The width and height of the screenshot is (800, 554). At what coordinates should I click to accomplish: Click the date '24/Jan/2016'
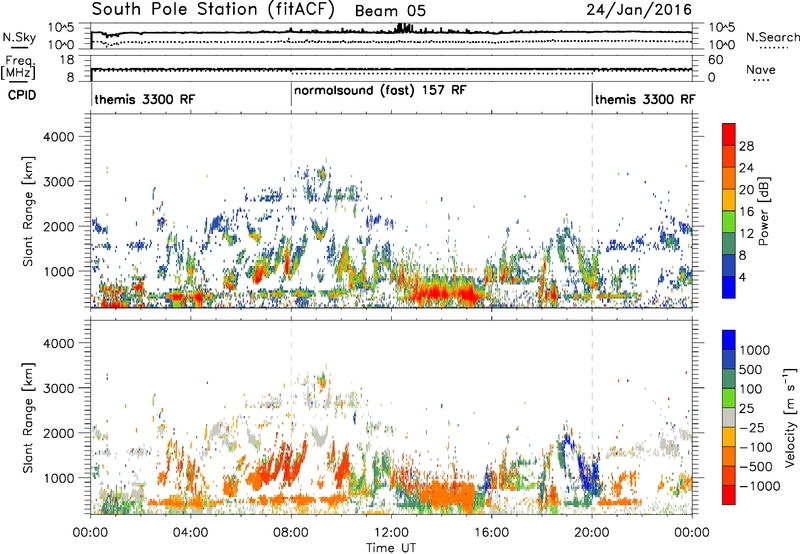click(639, 10)
